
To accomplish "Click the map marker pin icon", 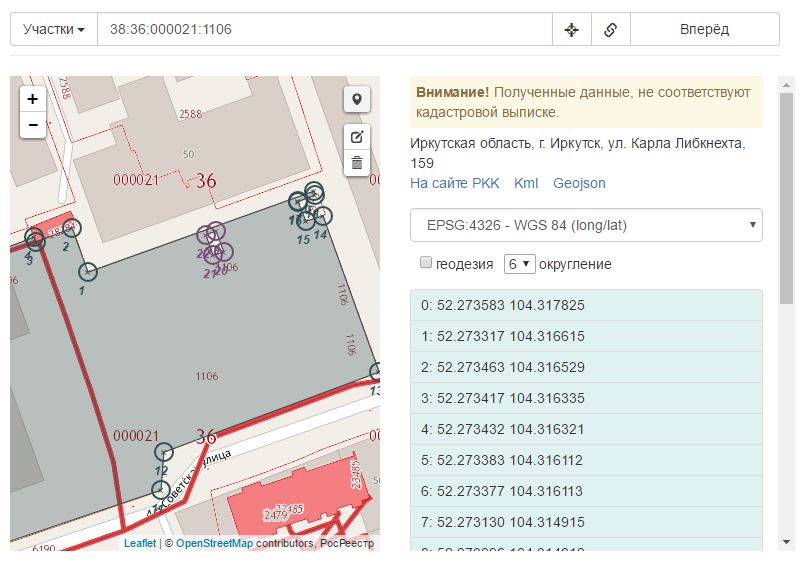I will (x=357, y=99).
